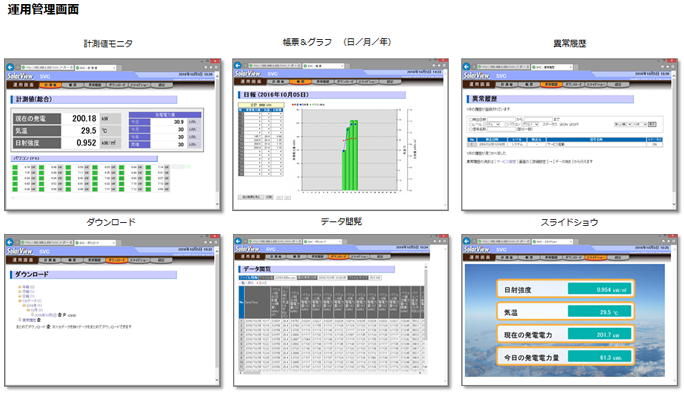Click the 発生日時 start date input field
The height and width of the screenshot is (393, 684).
click(x=501, y=119)
